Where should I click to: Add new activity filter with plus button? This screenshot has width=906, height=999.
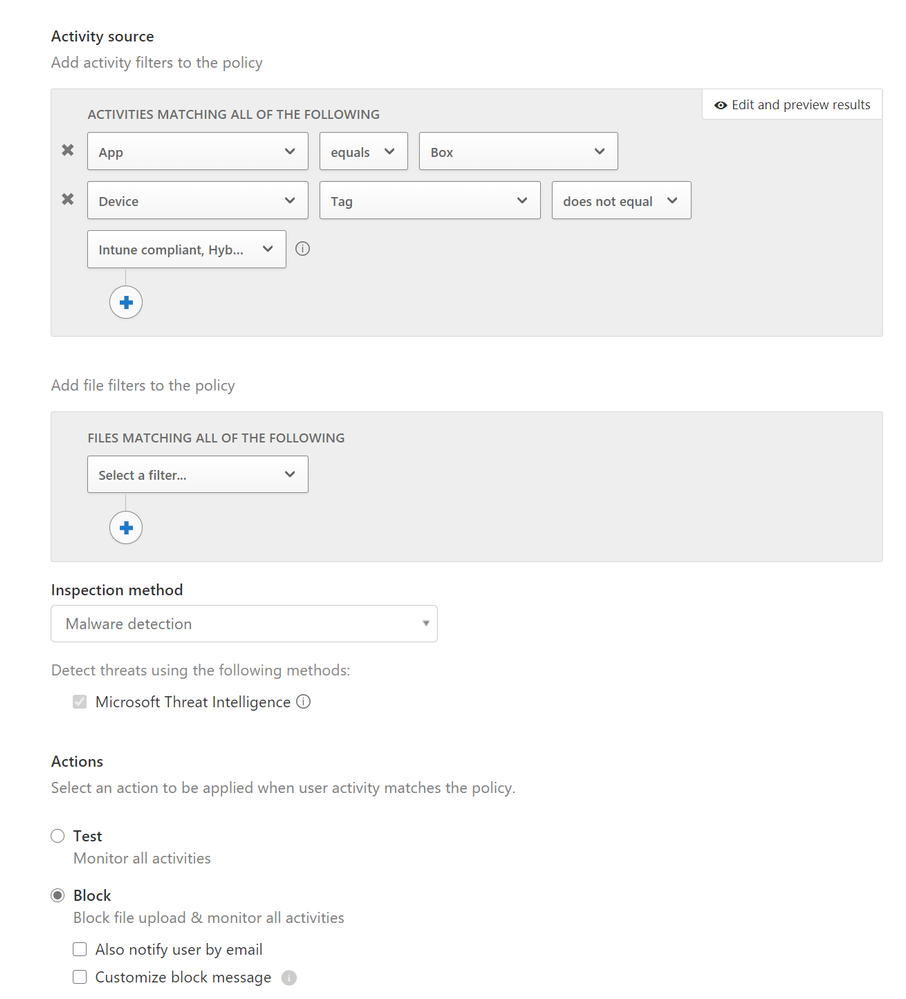(126, 302)
